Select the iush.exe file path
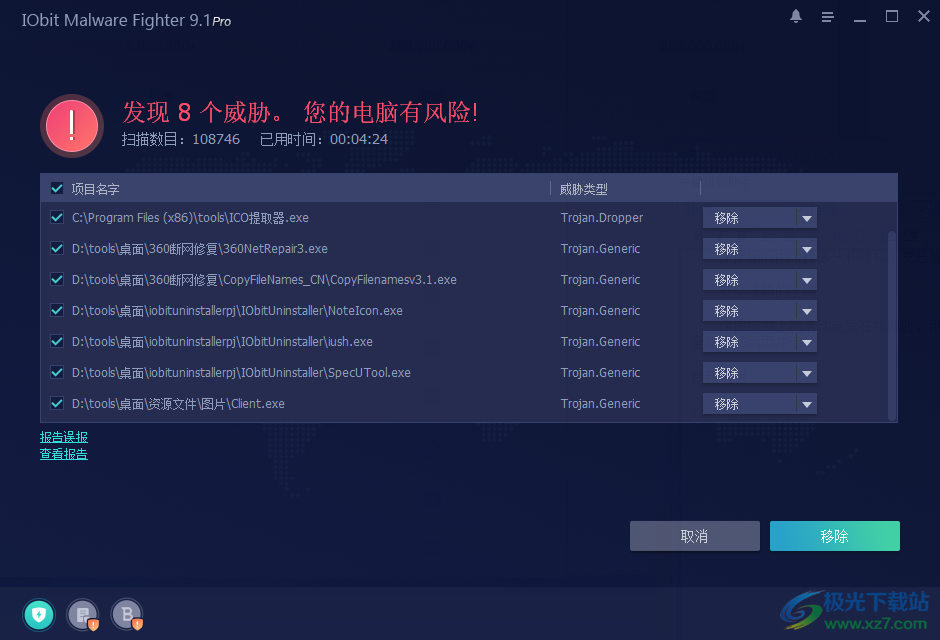Viewport: 940px width, 640px height. point(222,342)
